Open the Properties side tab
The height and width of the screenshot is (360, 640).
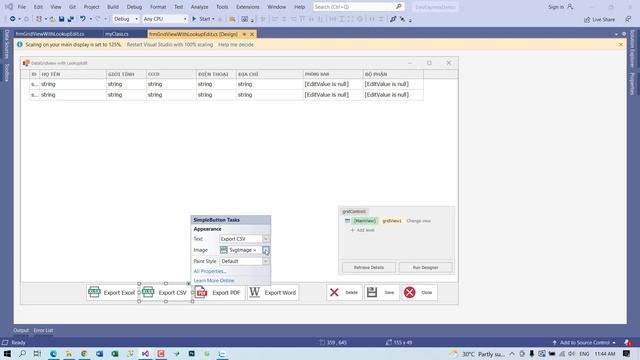point(632,84)
